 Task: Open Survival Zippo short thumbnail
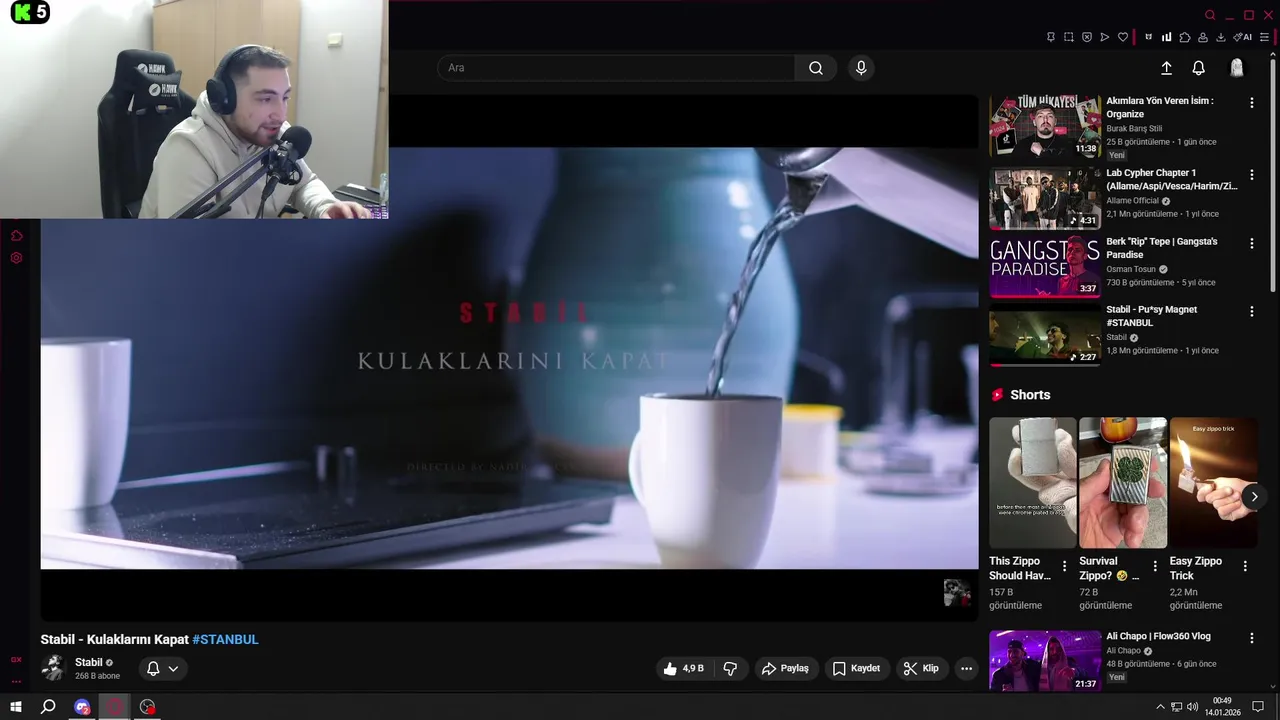[1123, 482]
